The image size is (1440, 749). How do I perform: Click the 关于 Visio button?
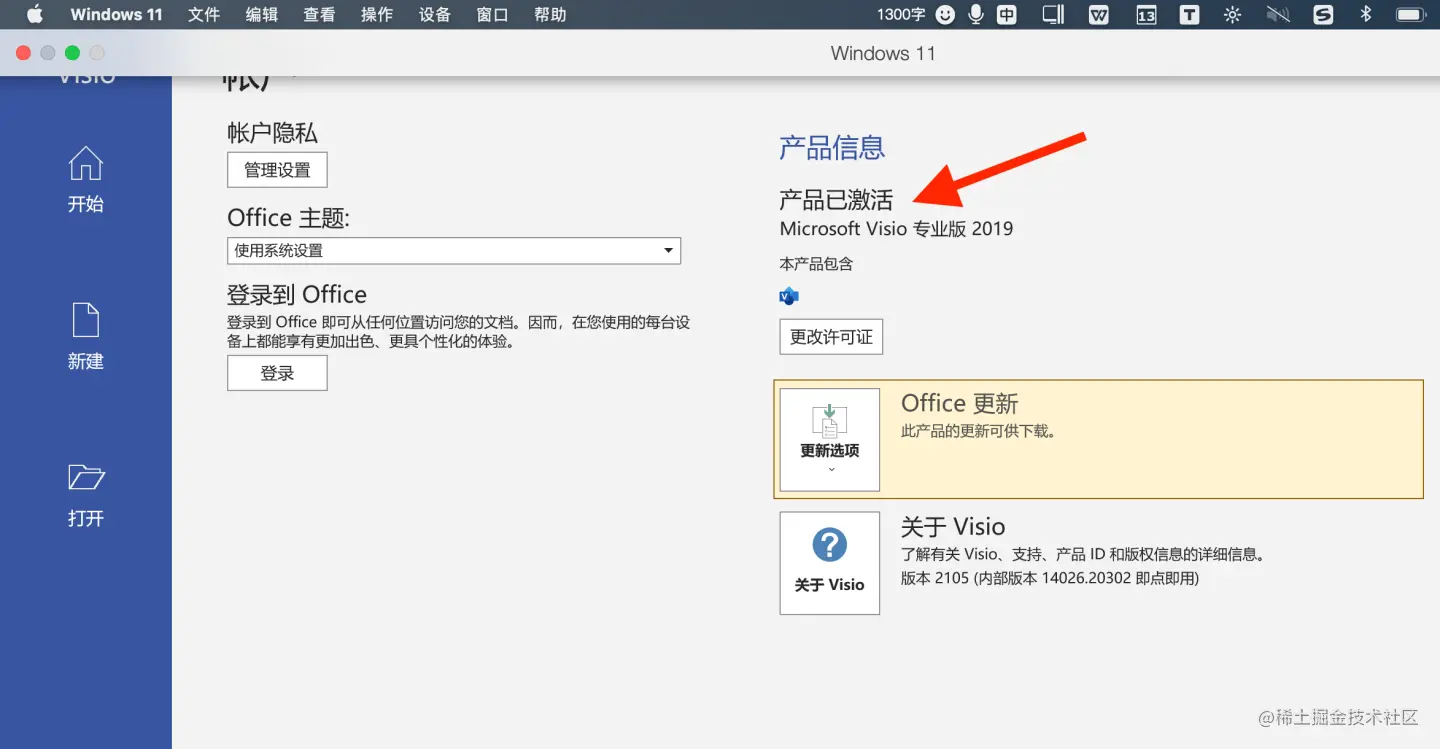pos(830,563)
